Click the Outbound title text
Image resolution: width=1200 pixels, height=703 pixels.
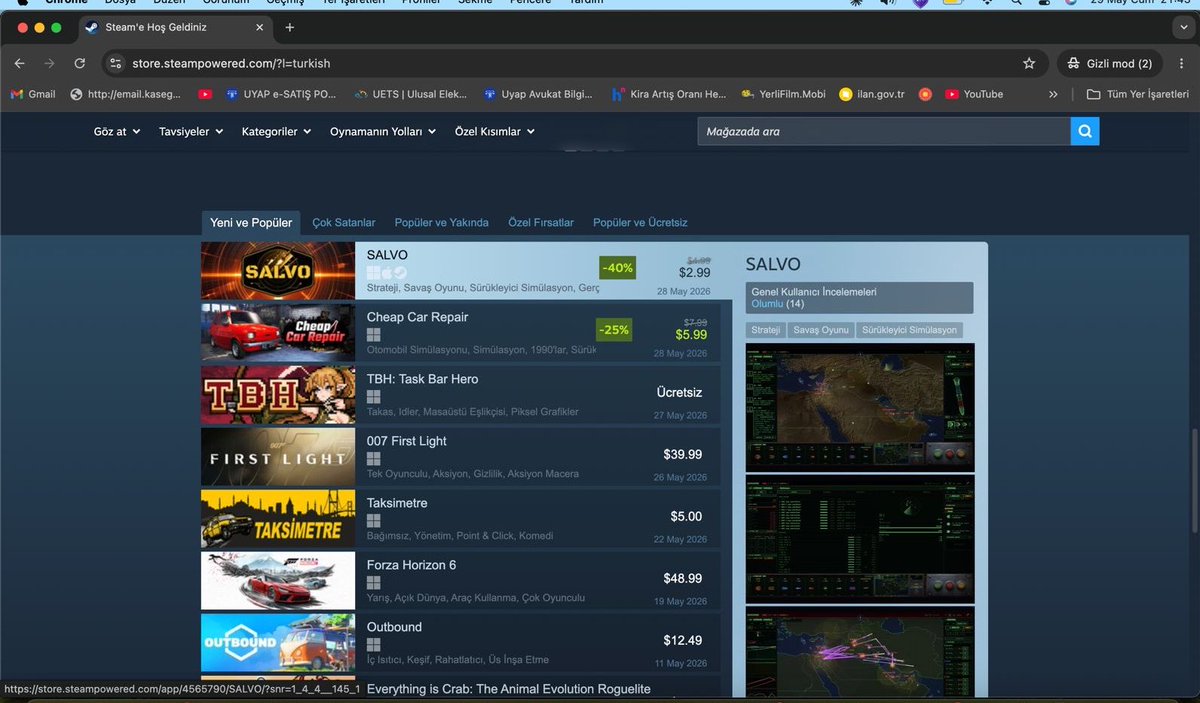394,627
